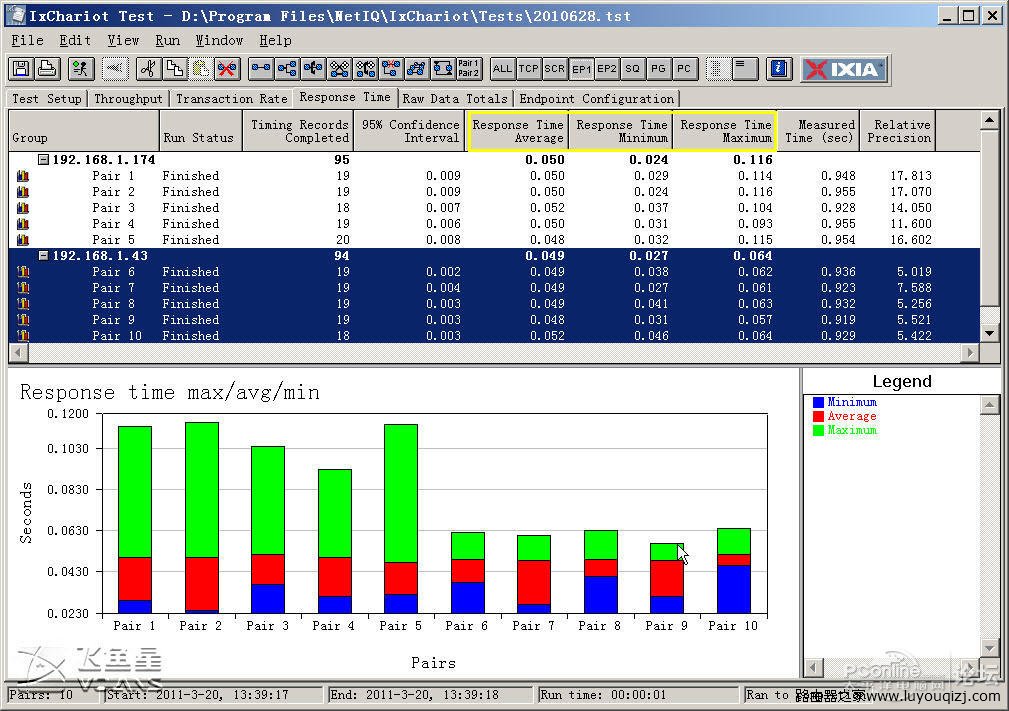Screen dimensions: 1009x711
Task: Click Response Time Maximum column header
Action: 725,131
